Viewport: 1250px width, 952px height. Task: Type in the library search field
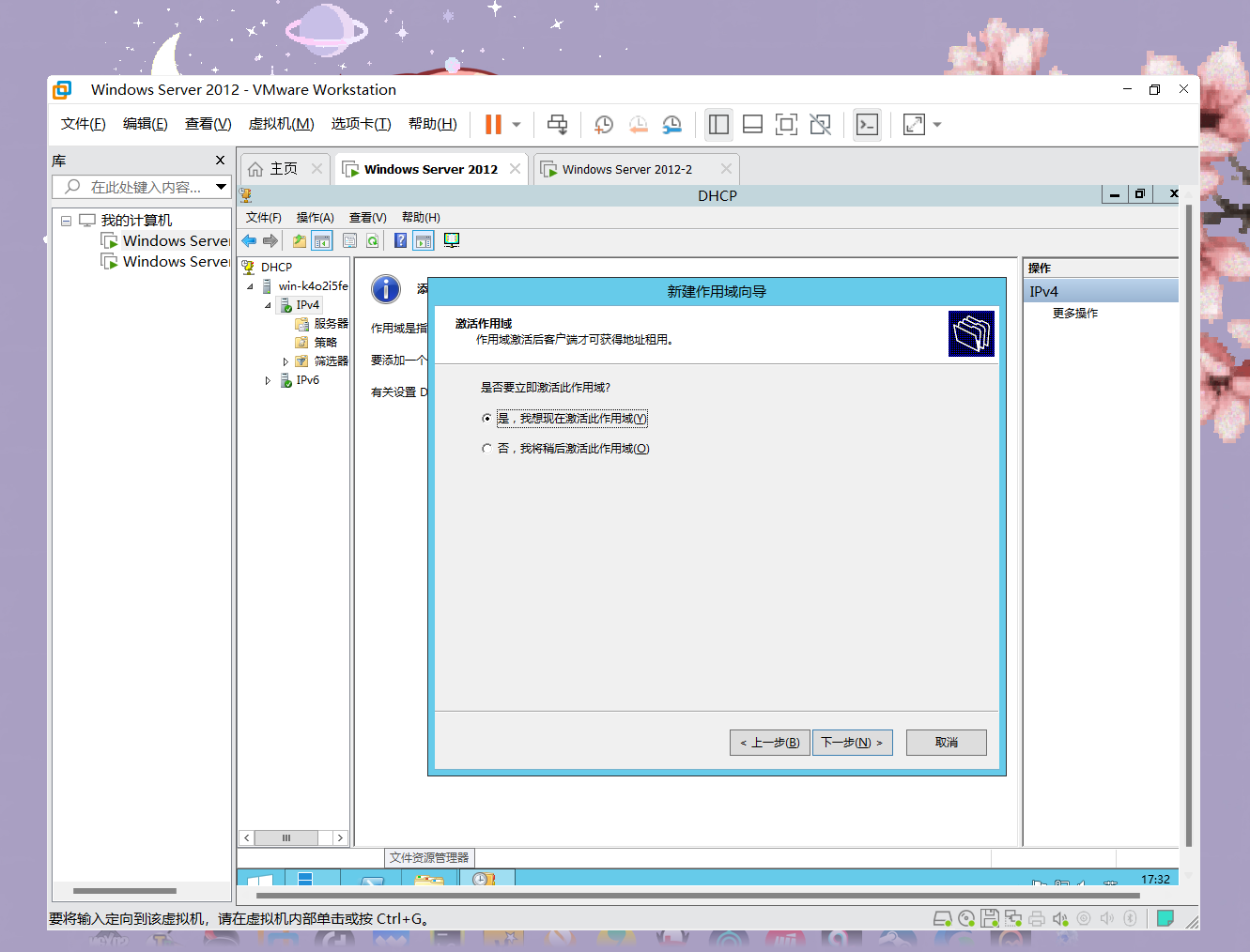[x=132, y=187]
